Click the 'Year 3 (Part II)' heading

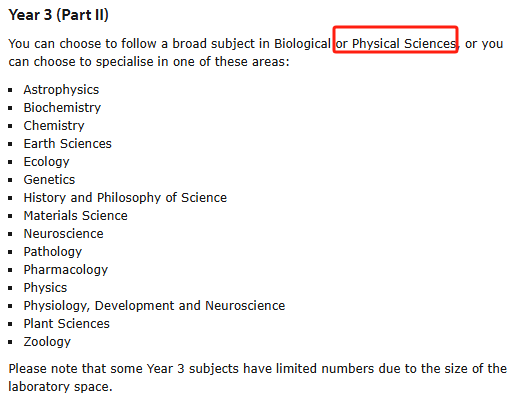pyautogui.click(x=58, y=15)
